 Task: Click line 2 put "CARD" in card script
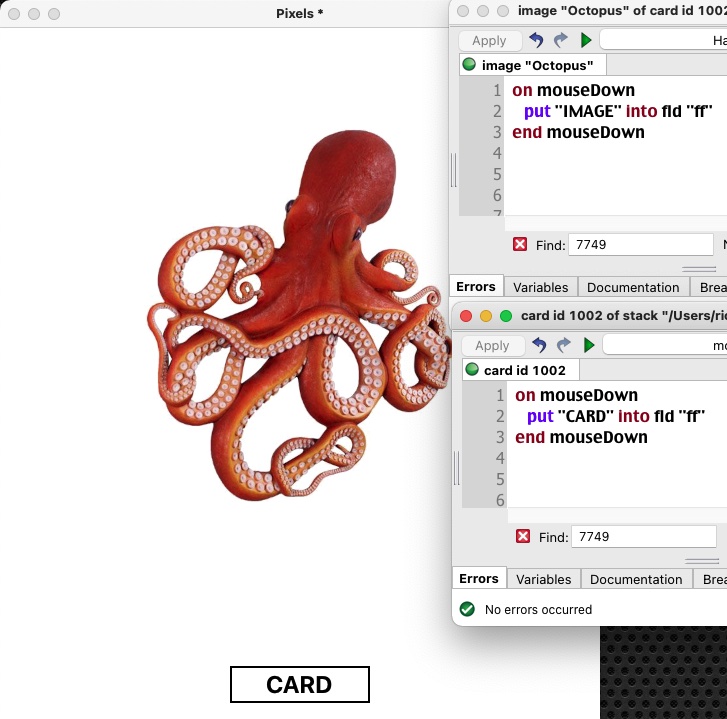coord(616,416)
